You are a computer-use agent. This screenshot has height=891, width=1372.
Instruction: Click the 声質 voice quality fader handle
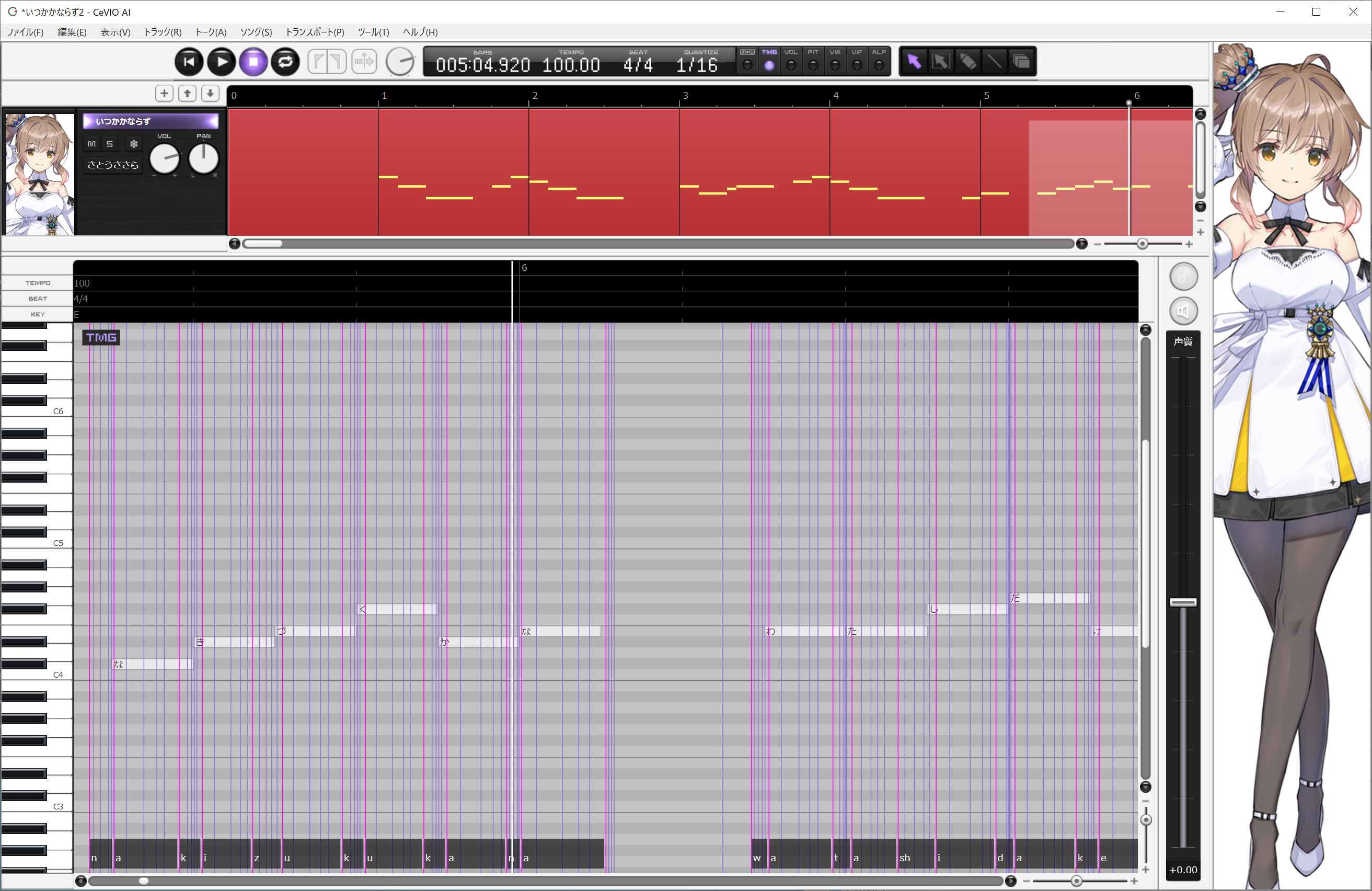click(x=1183, y=602)
